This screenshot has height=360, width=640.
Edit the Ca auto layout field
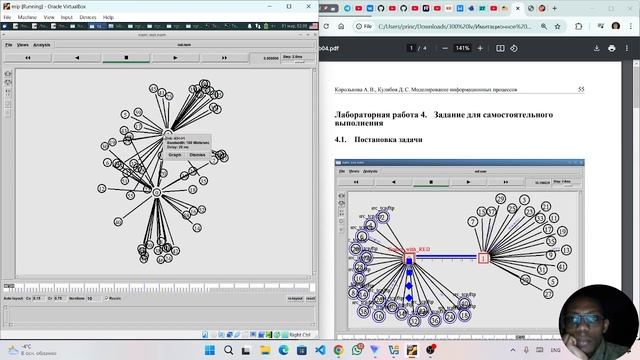click(x=38, y=298)
